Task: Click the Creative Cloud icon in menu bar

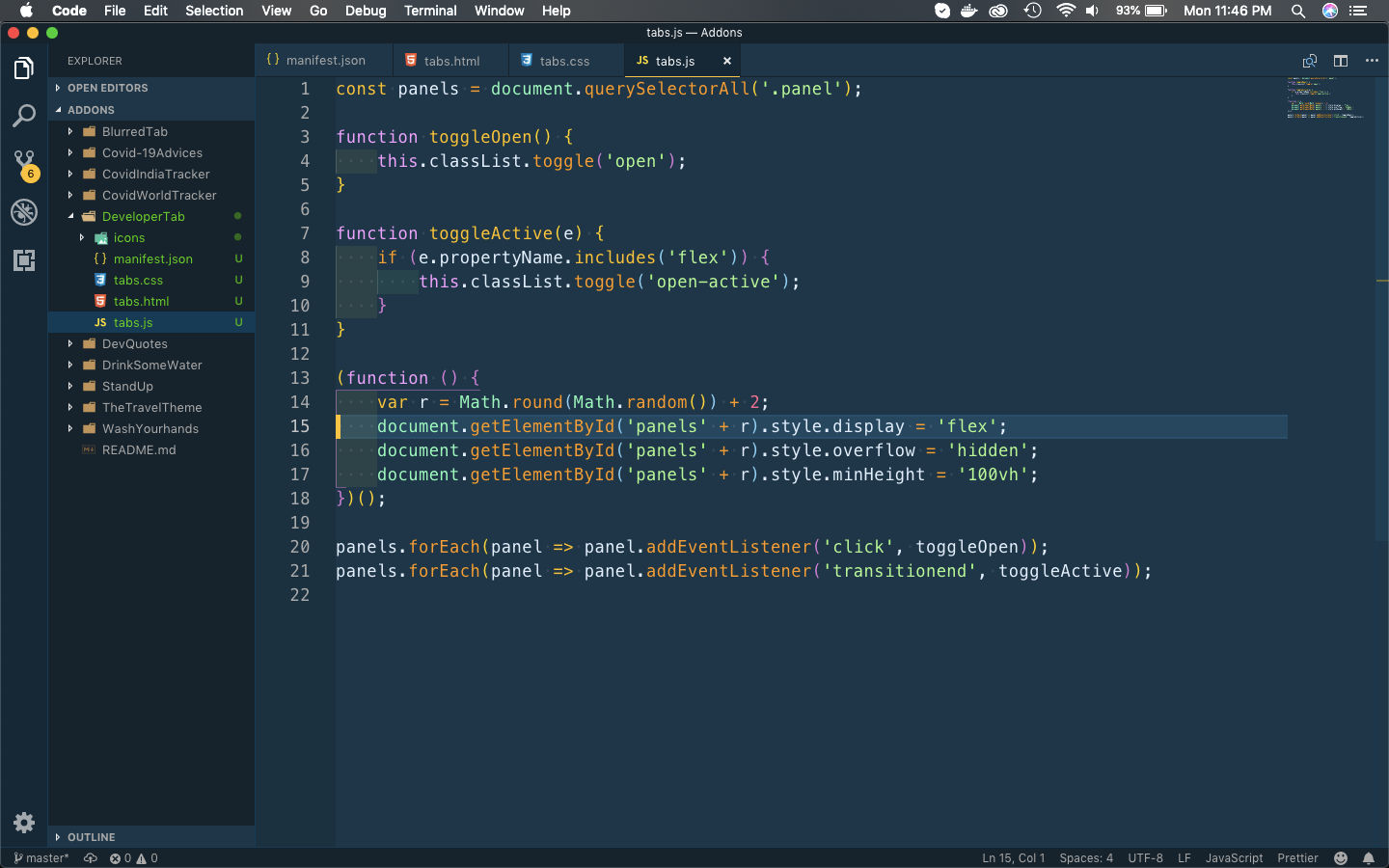Action: point(999,11)
